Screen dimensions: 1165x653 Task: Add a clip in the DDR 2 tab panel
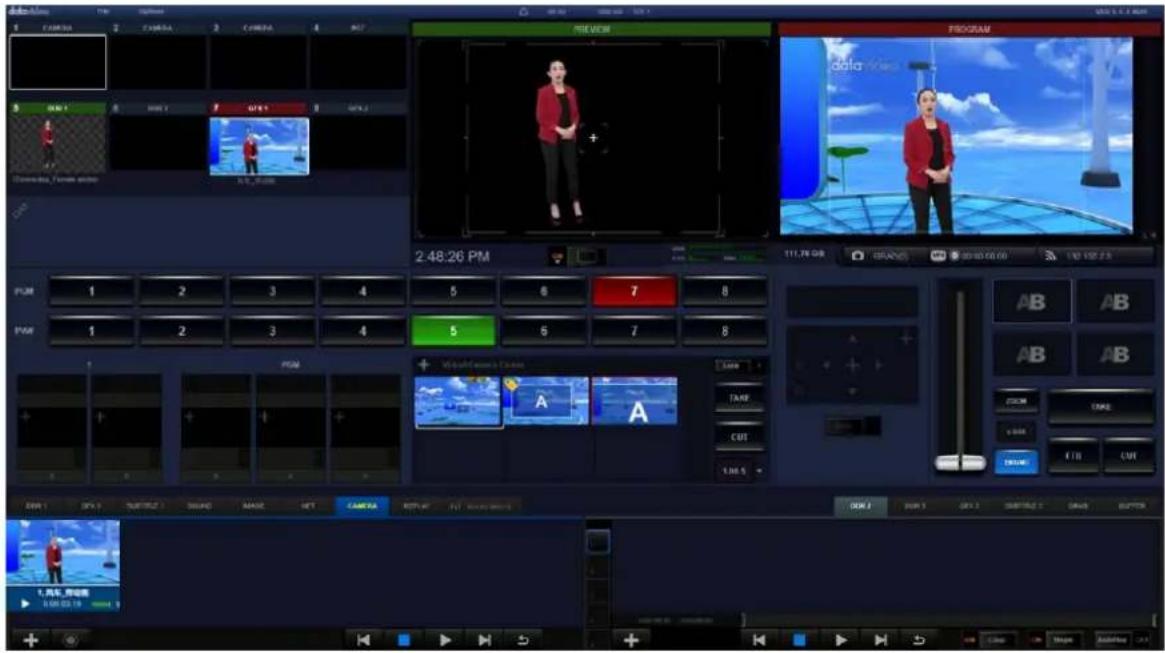click(631, 640)
